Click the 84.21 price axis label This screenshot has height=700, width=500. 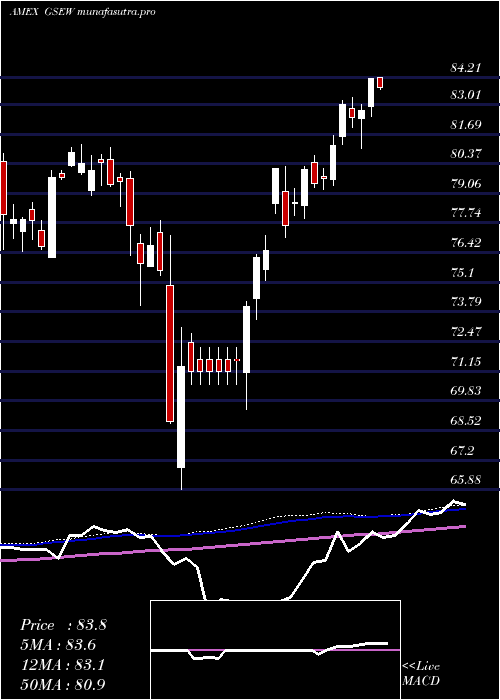click(466, 68)
